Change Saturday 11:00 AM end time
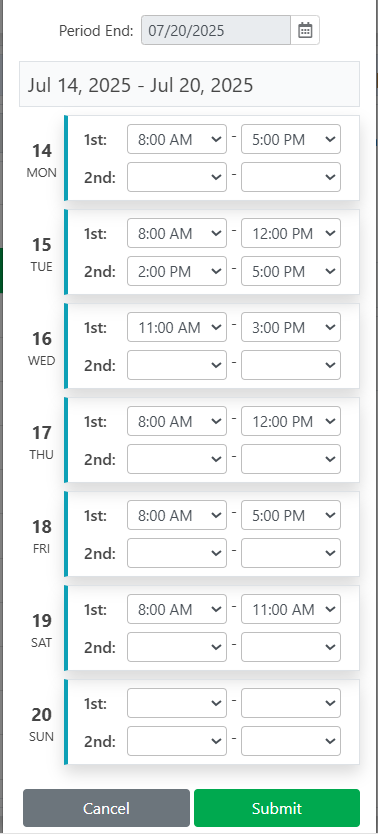The height and width of the screenshot is (834, 378). [291, 609]
